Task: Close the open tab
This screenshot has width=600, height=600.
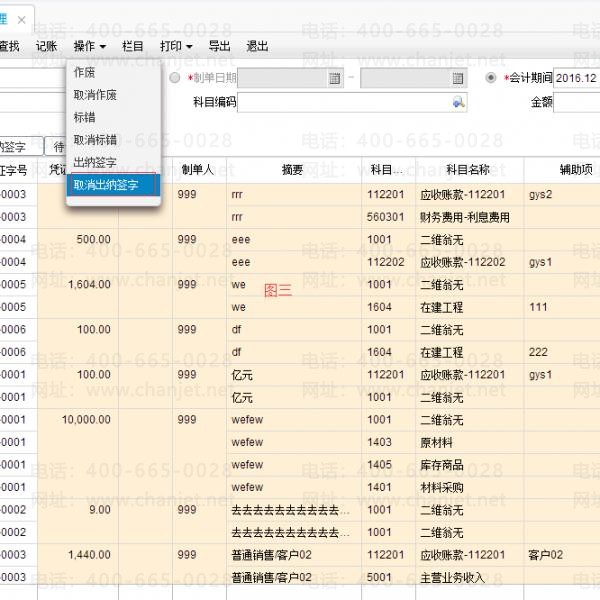Action: coord(21,20)
